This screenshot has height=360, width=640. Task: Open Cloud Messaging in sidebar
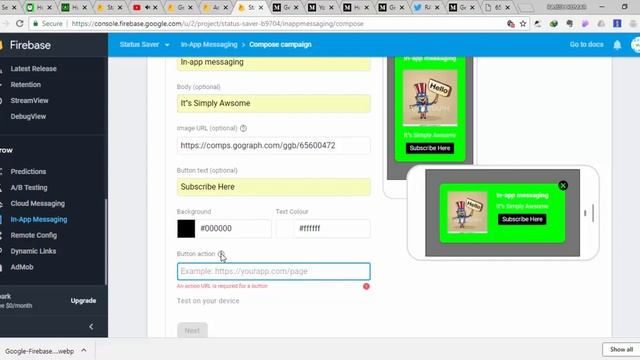tap(38, 203)
